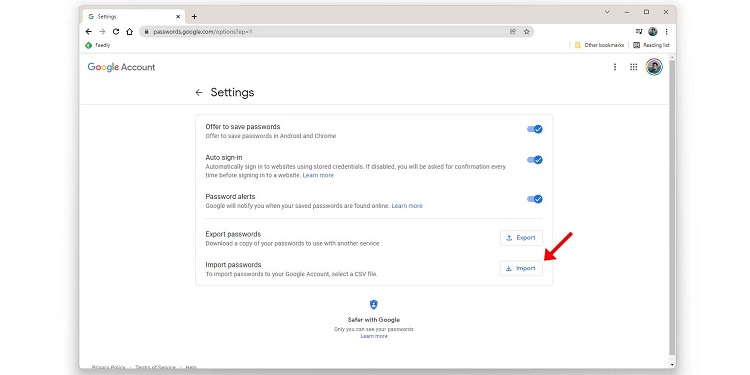This screenshot has height=375, width=750.
Task: Expand the tab search chevron in the title bar
Action: [607, 12]
